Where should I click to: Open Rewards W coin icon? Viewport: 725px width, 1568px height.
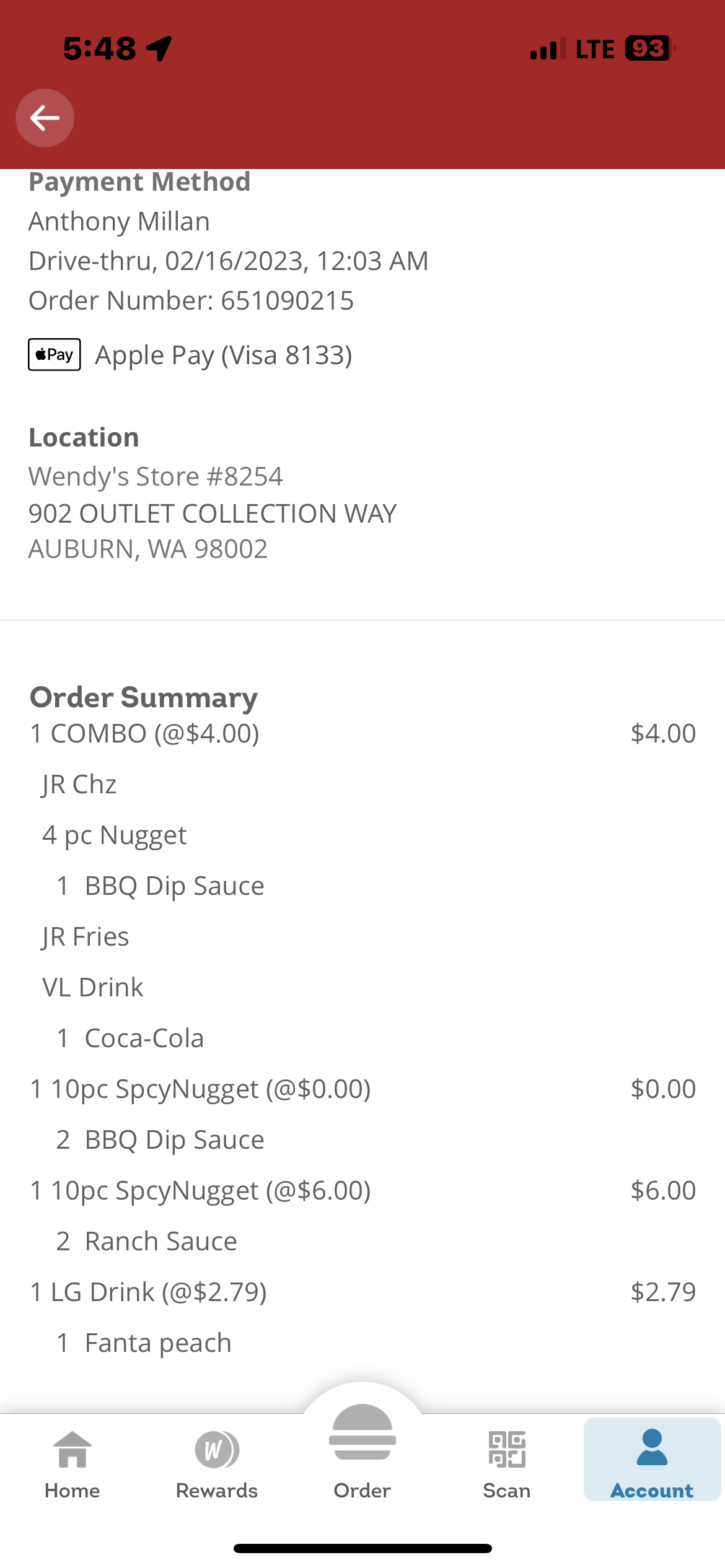(216, 1450)
